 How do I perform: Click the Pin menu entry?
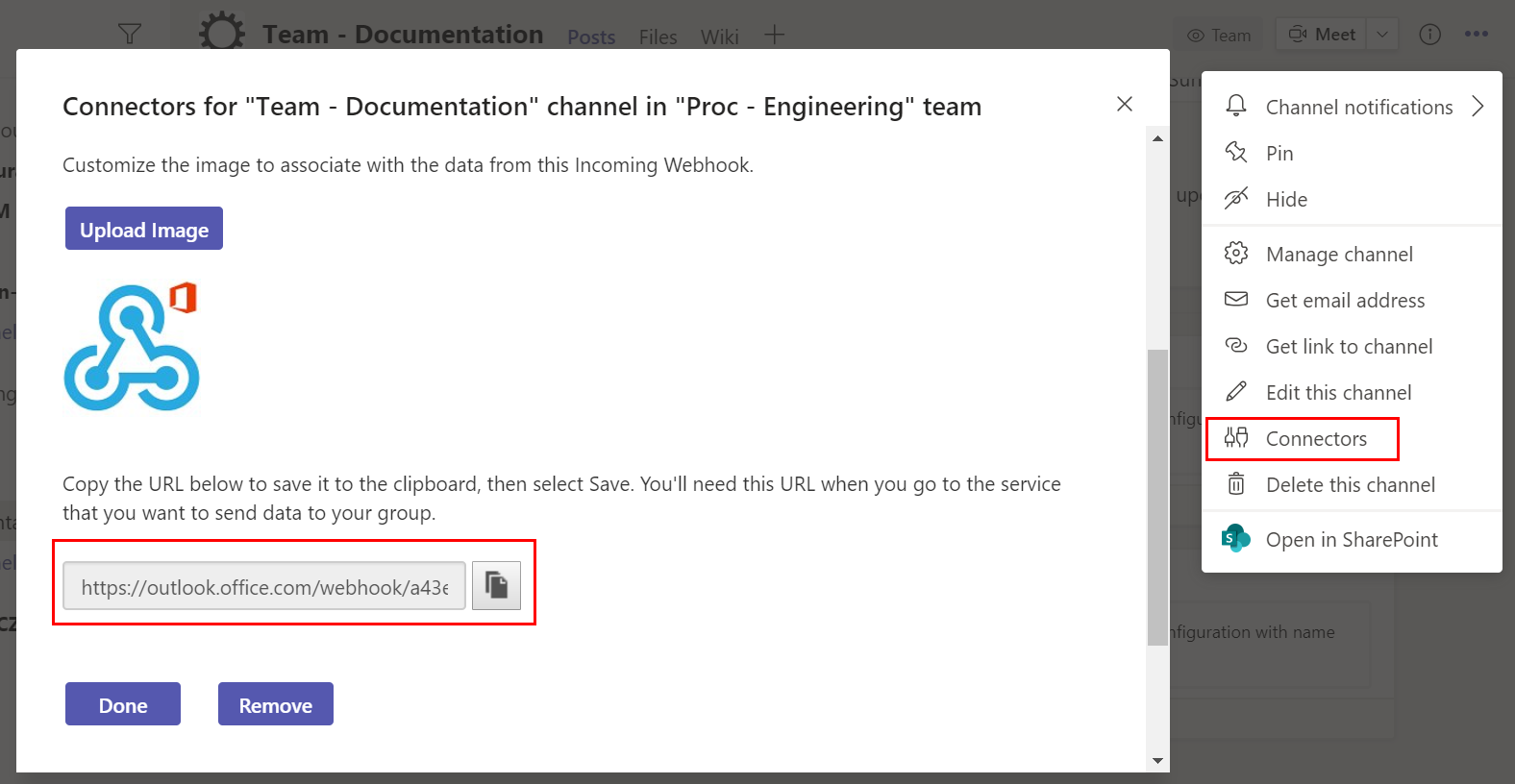(1279, 154)
